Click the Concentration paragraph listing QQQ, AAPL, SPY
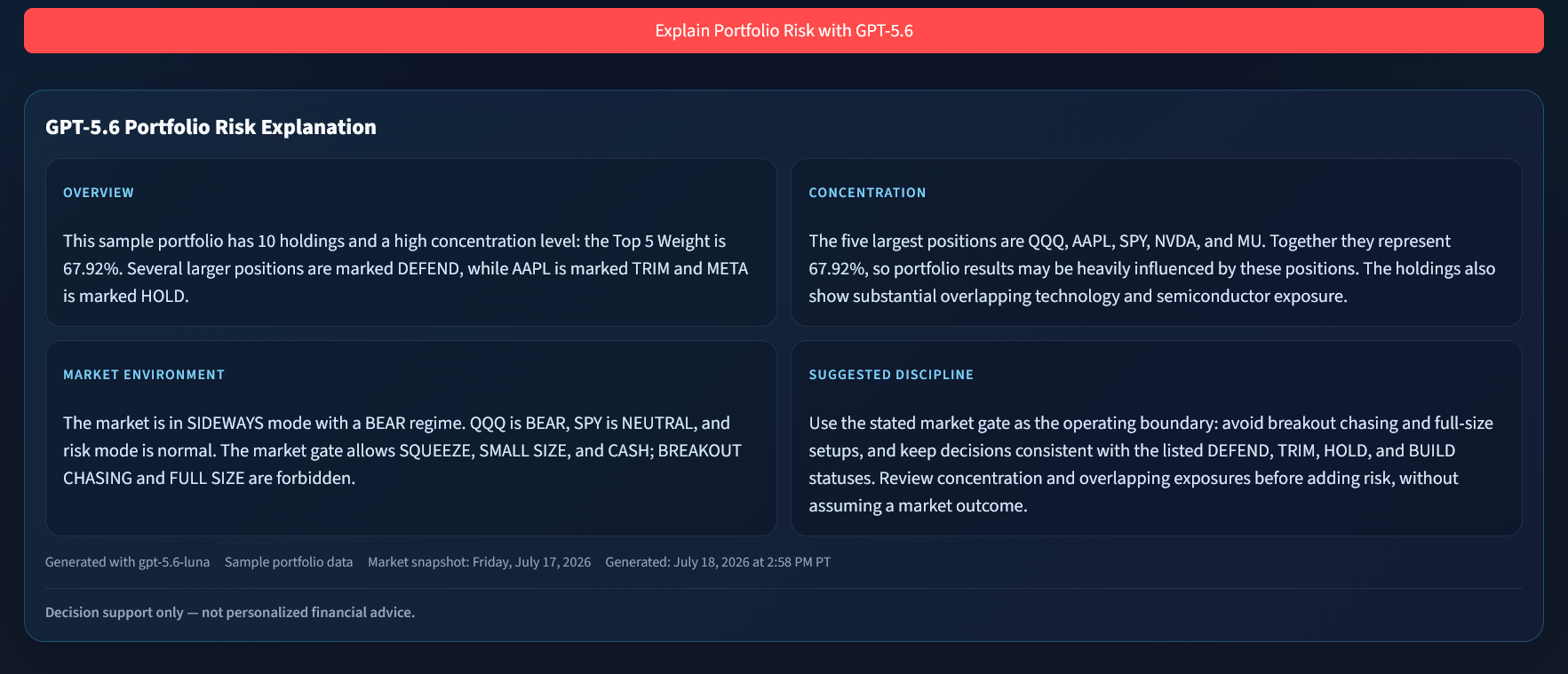This screenshot has height=674, width=1568. (x=1152, y=268)
